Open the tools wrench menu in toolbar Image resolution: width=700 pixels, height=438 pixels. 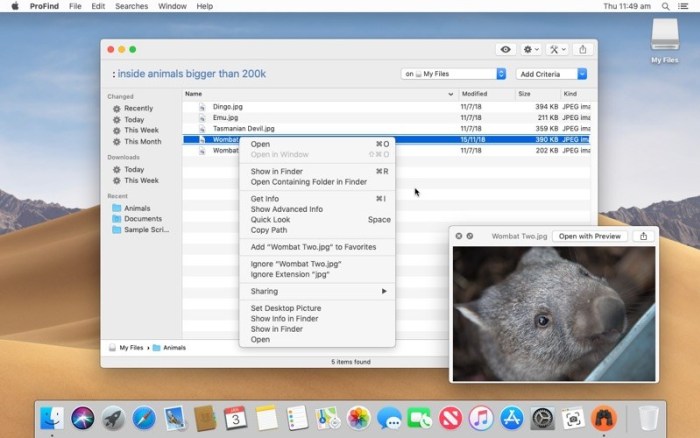click(557, 49)
